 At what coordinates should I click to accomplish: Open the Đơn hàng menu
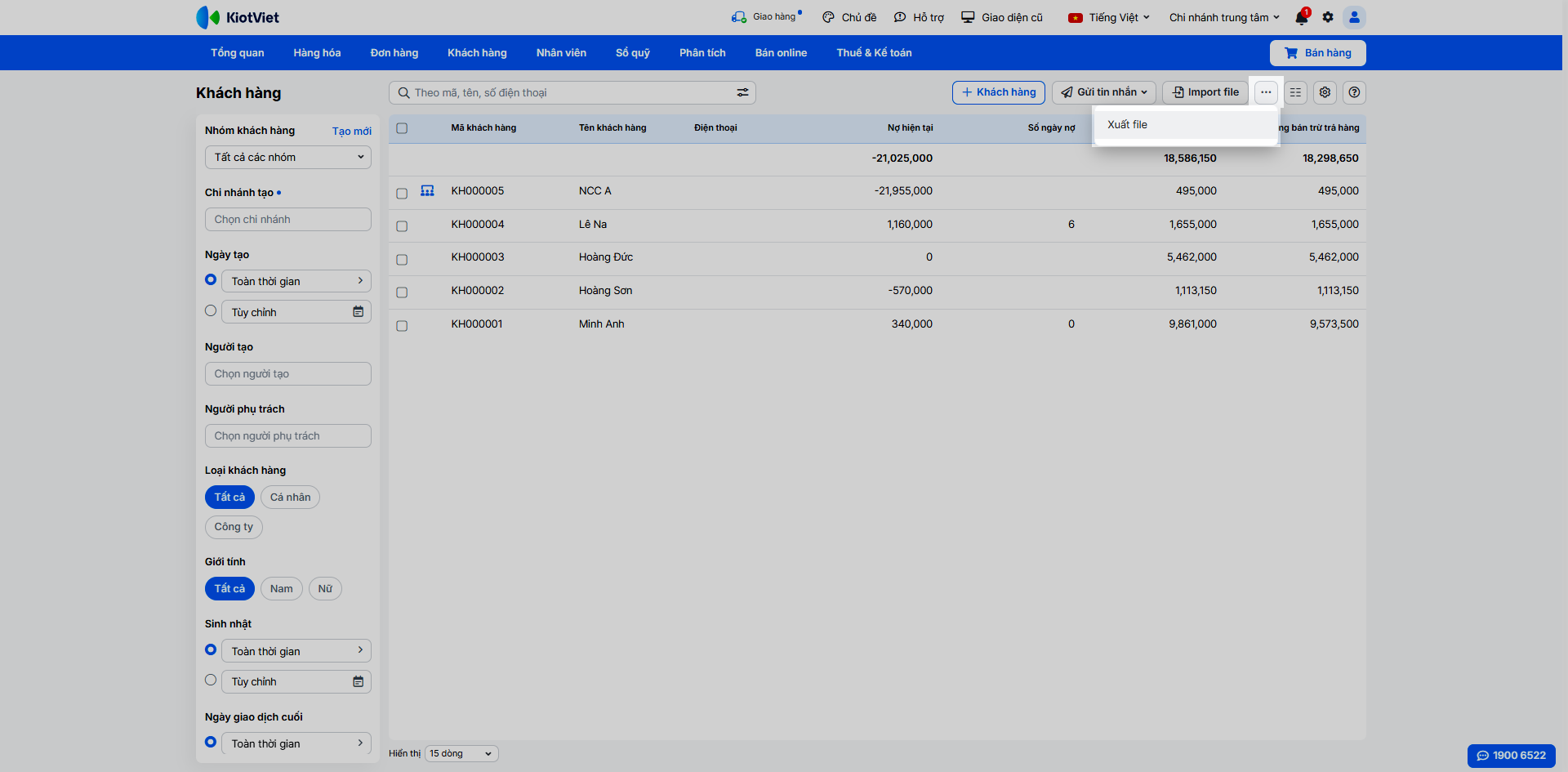[394, 52]
